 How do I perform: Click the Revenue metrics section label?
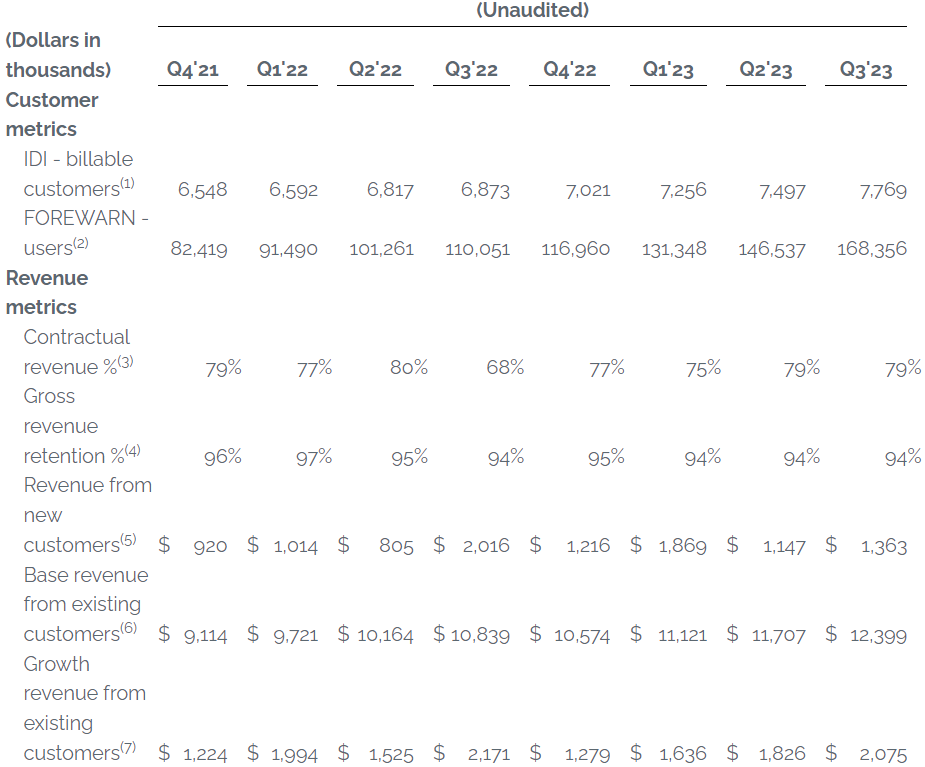point(46,292)
